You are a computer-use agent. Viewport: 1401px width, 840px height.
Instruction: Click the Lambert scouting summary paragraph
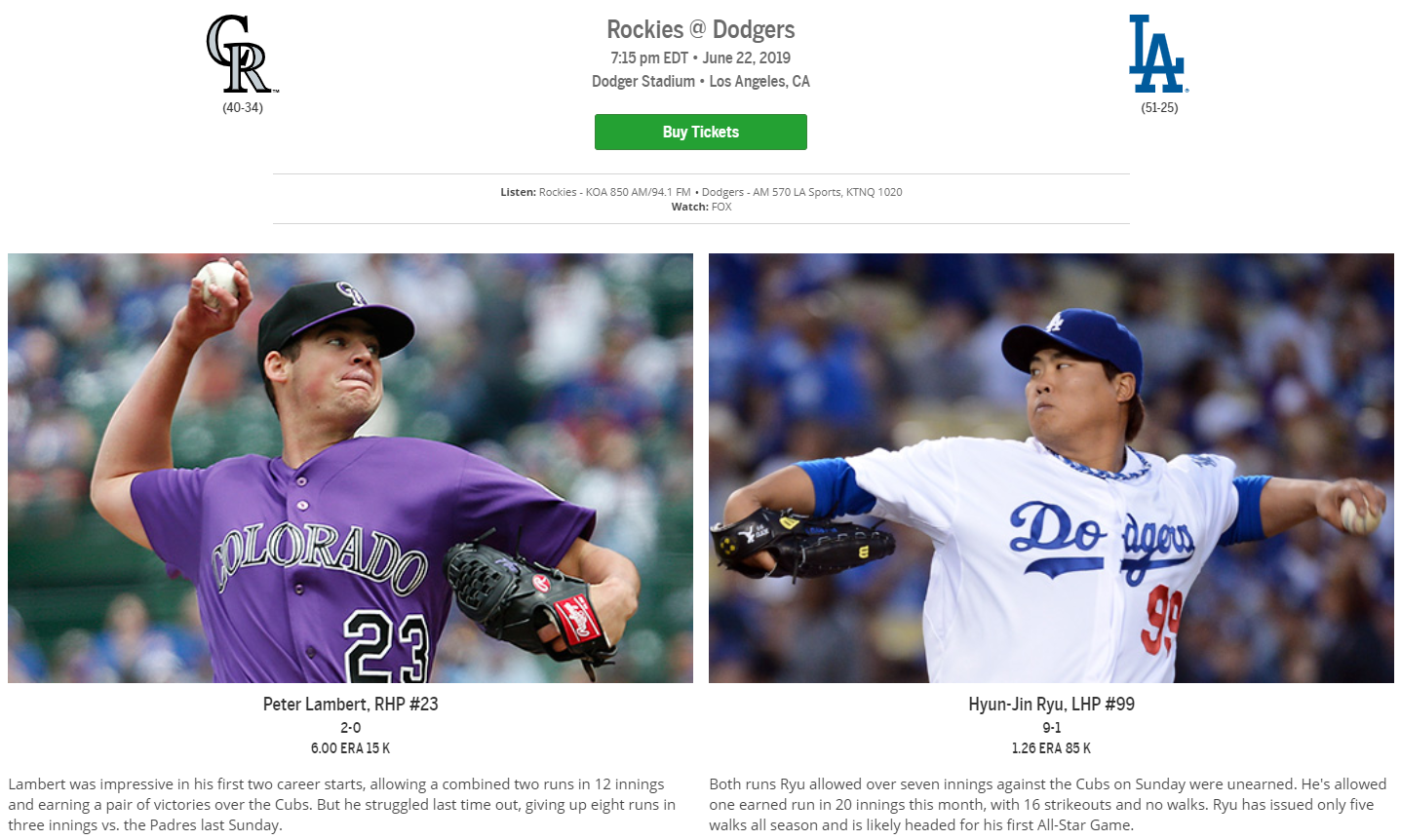pos(342,804)
